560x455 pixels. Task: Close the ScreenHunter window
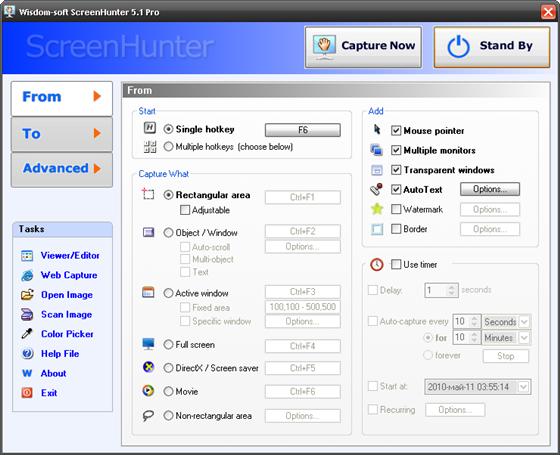tap(548, 11)
